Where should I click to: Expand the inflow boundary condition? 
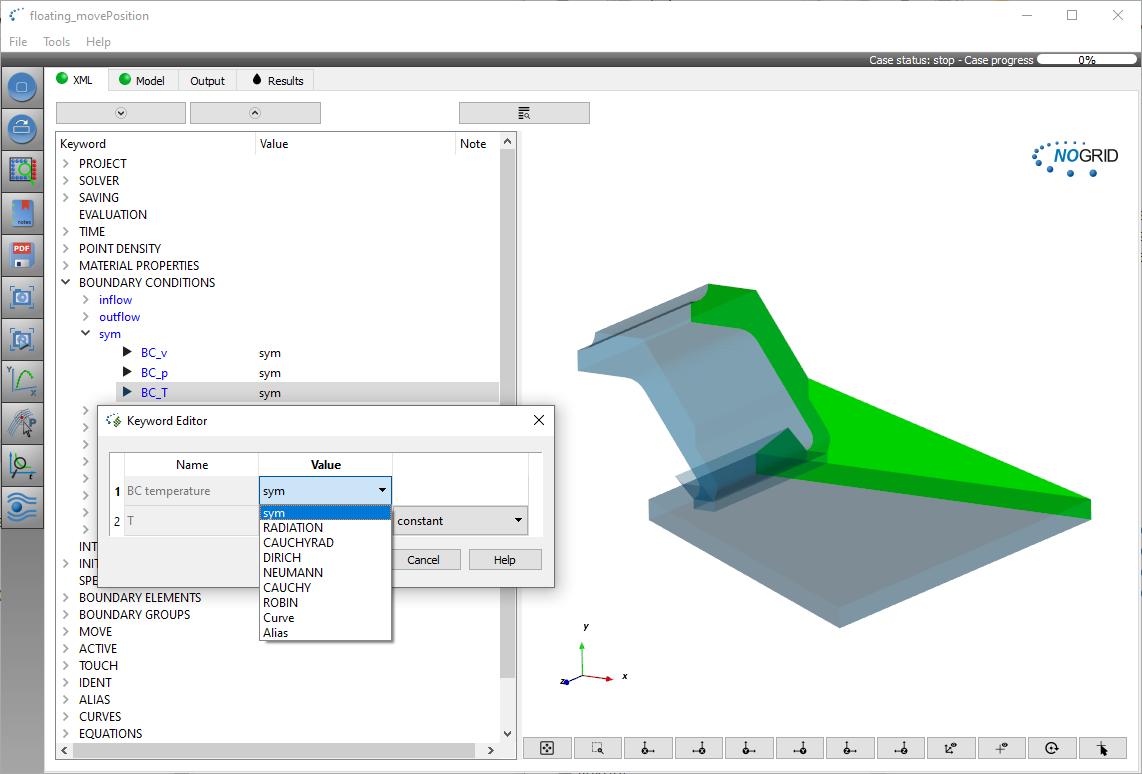(x=86, y=300)
